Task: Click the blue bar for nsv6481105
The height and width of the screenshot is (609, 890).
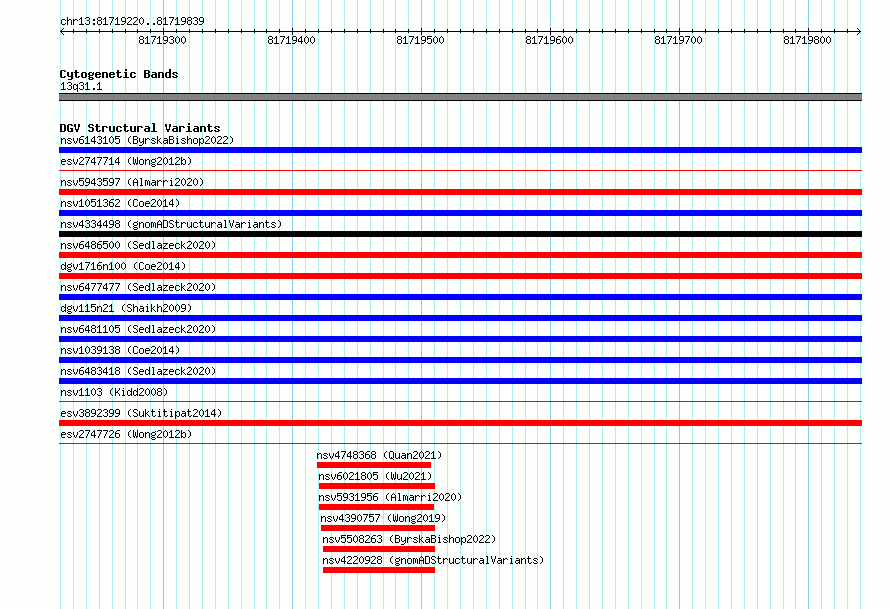Action: click(x=460, y=339)
